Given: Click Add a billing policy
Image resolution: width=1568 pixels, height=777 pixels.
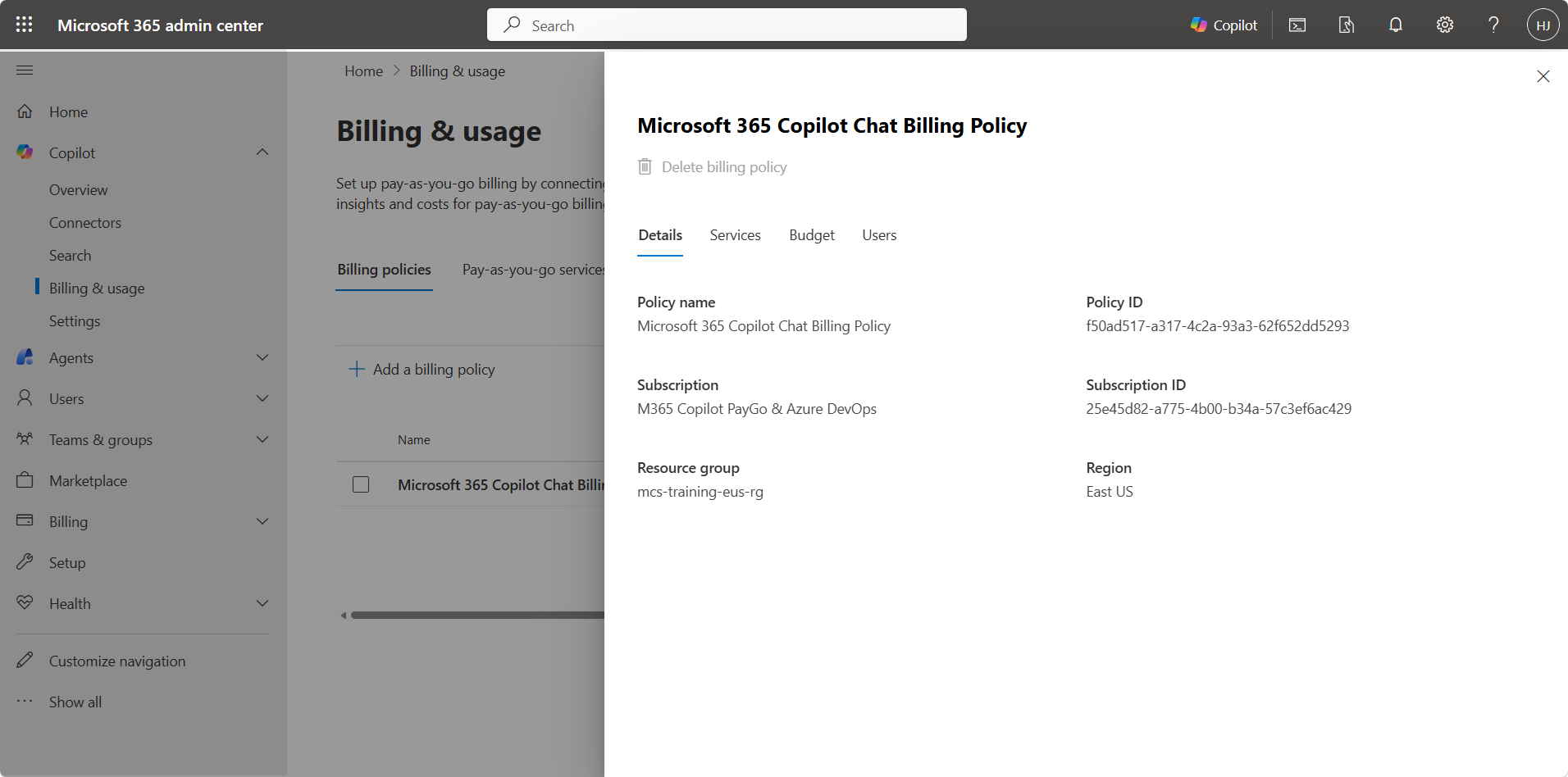Looking at the screenshot, I should (423, 370).
